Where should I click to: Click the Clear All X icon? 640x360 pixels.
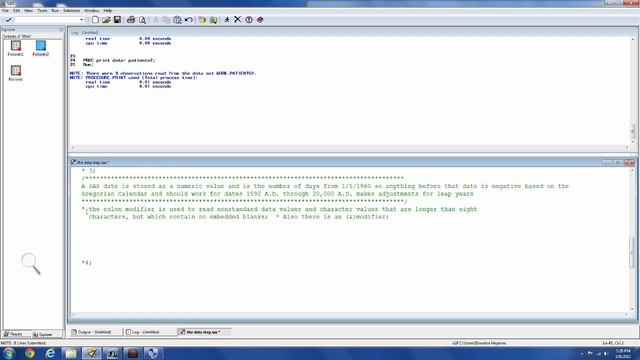coord(238,20)
